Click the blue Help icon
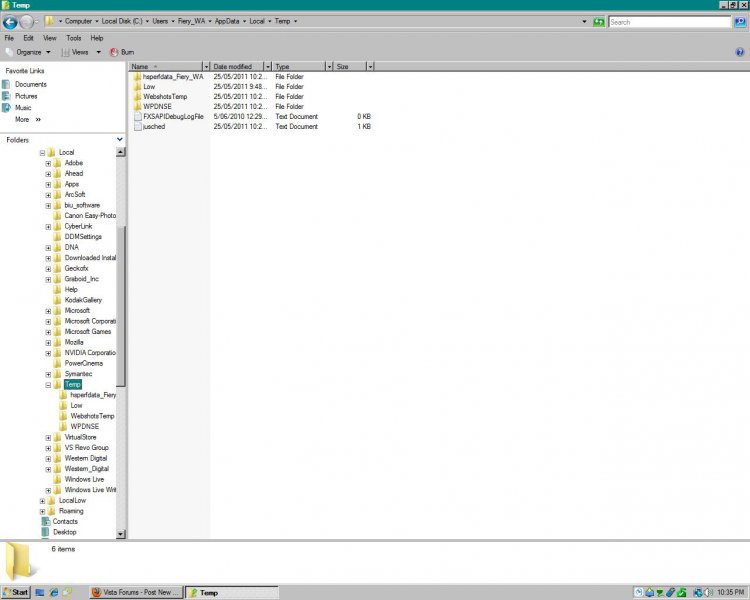The image size is (750, 600). pyautogui.click(x=739, y=52)
